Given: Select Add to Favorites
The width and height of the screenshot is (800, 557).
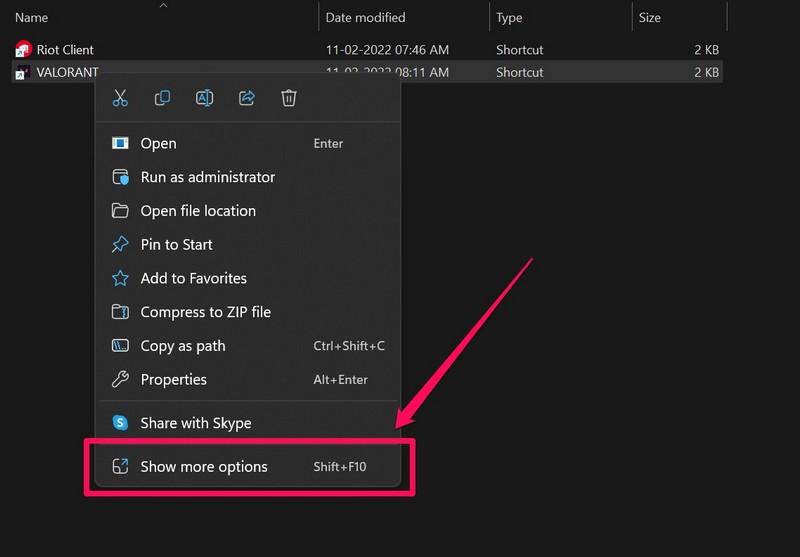Looking at the screenshot, I should 193,279.
